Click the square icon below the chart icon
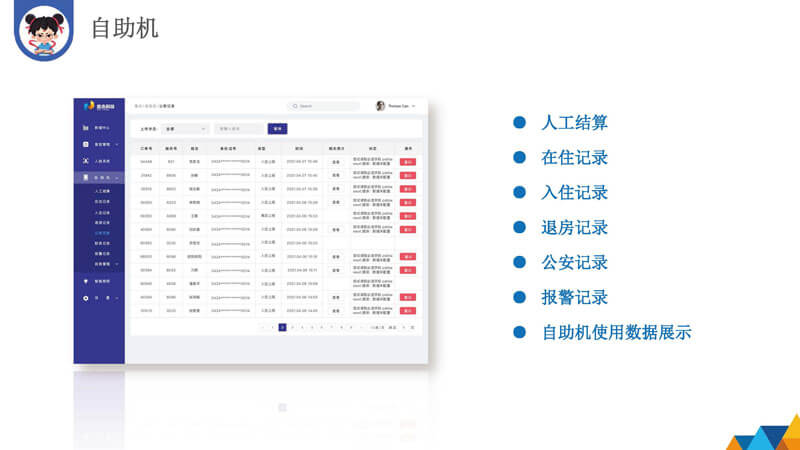Screen dimensions: 800x450 point(86,145)
